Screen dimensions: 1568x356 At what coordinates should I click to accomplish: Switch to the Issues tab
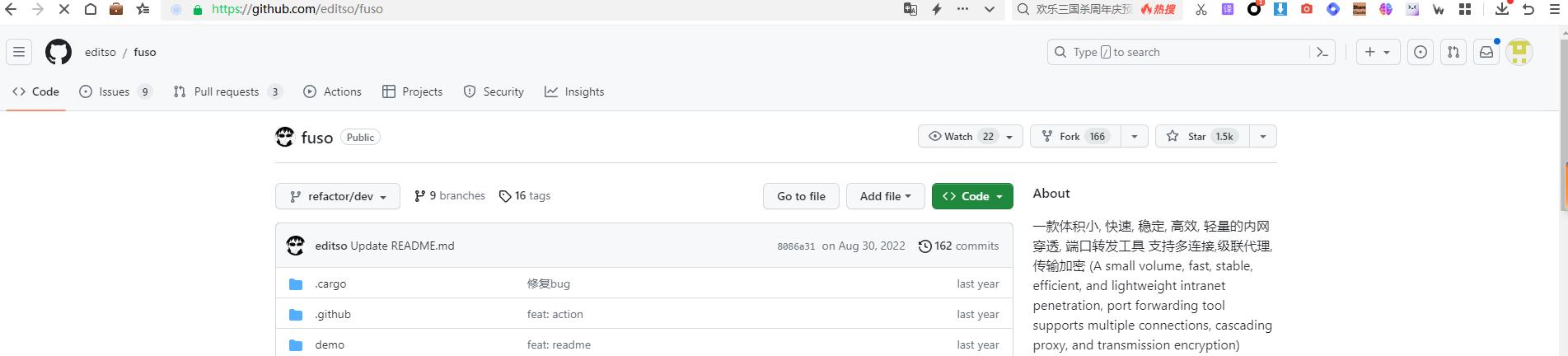114,91
